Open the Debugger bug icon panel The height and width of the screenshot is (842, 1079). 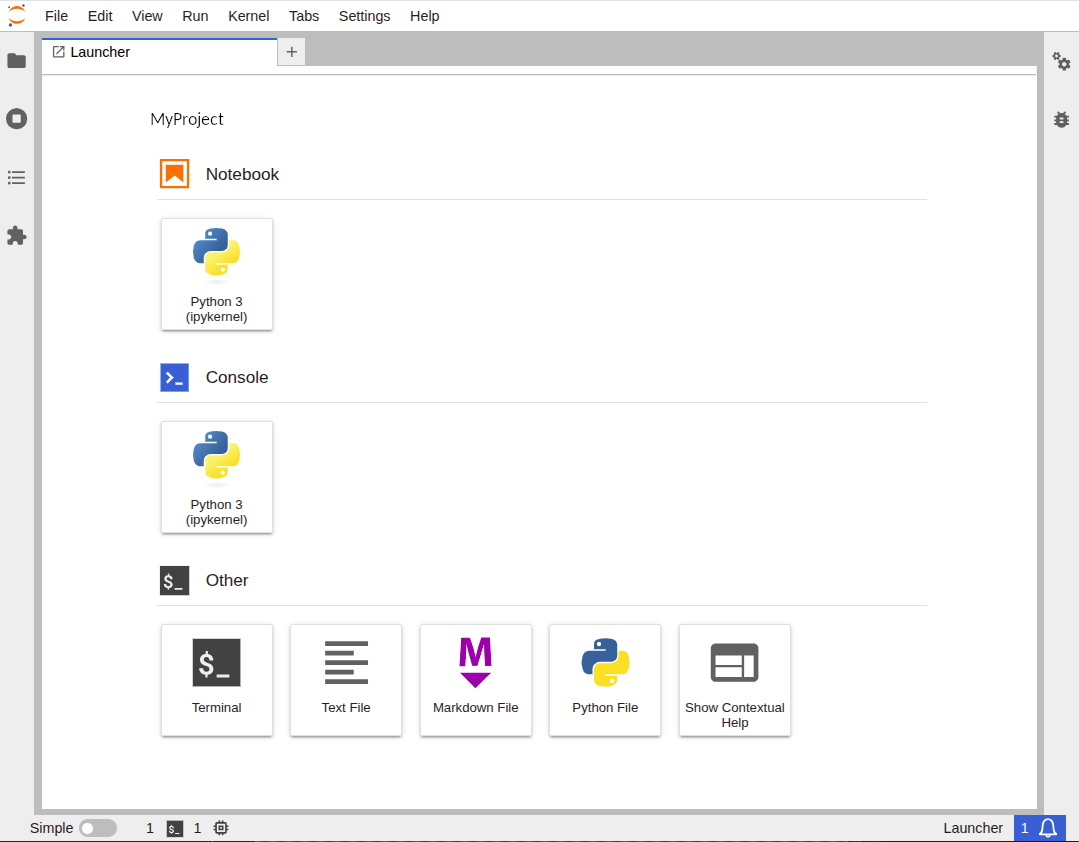[1061, 119]
